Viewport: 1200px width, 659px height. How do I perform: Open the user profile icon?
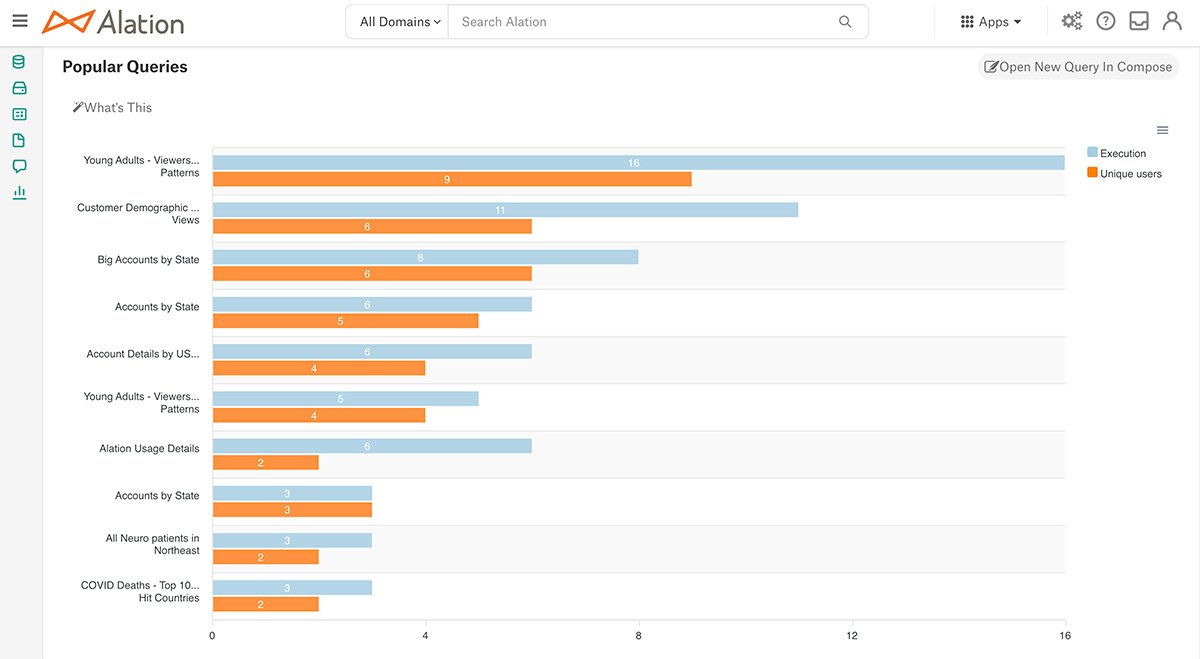pyautogui.click(x=1172, y=21)
